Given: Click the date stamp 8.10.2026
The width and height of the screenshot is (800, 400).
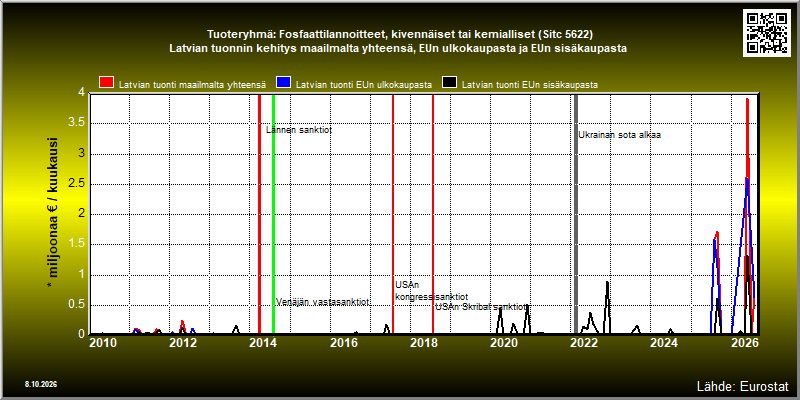Looking at the screenshot, I should pyautogui.click(x=40, y=384).
